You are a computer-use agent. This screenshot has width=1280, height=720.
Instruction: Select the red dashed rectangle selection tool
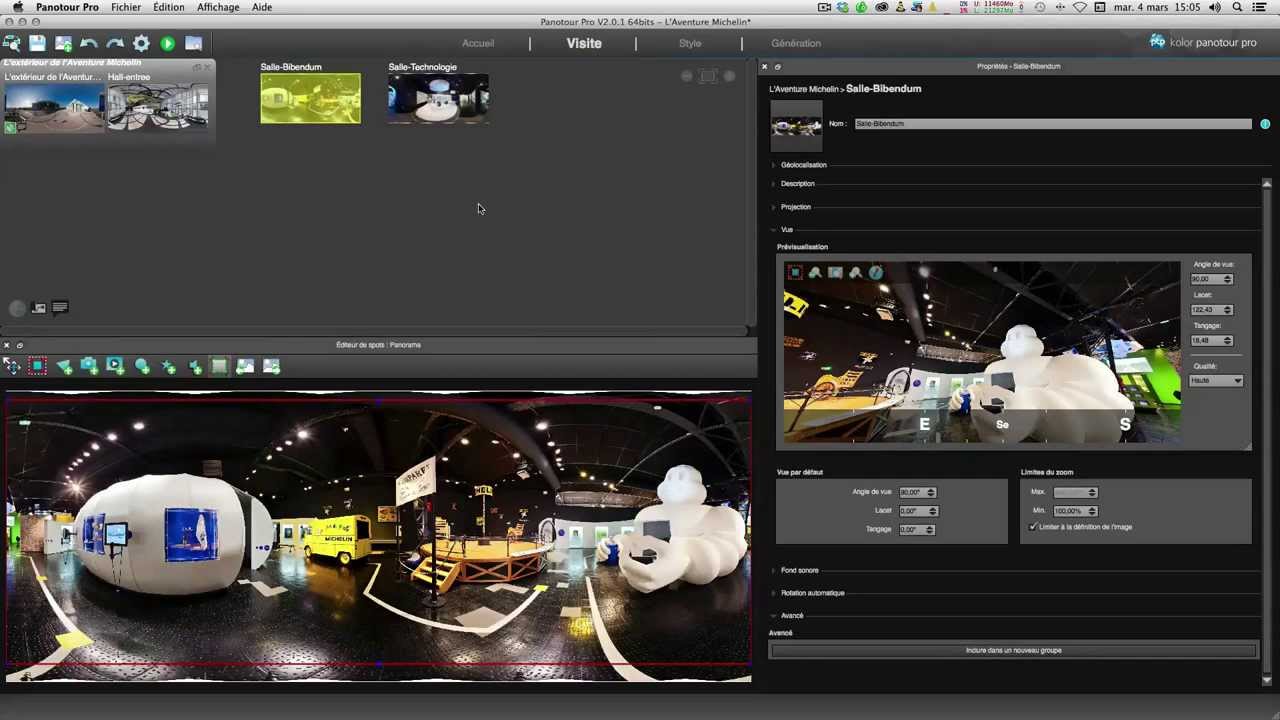(x=37, y=367)
